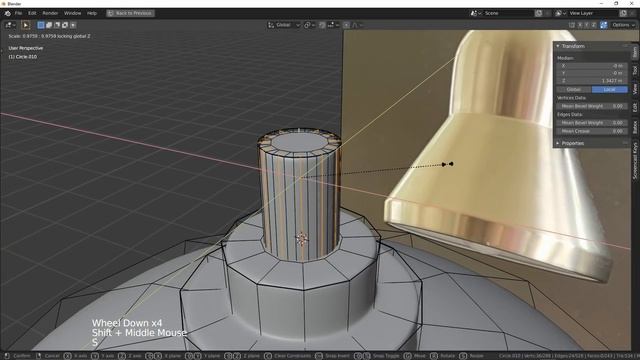Click the '(1) Circle.010' object label
Screen dimensions: 640x360
22,56
